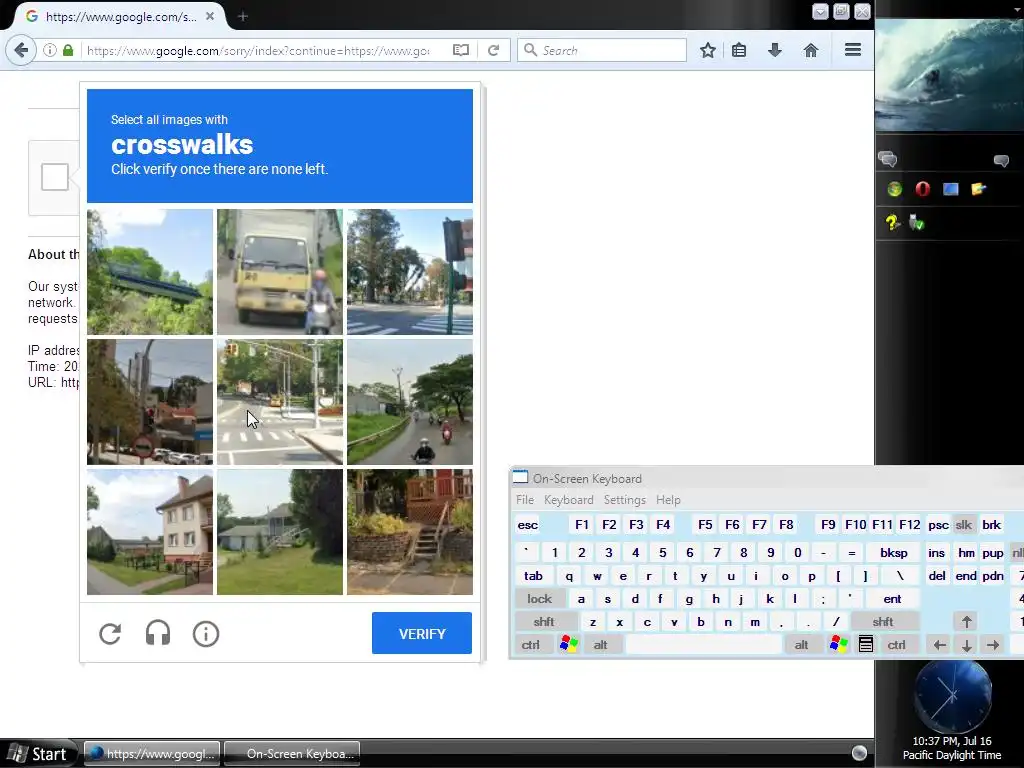This screenshot has height=768, width=1024.
Task: Open the bookmarks list icon
Action: tap(739, 50)
